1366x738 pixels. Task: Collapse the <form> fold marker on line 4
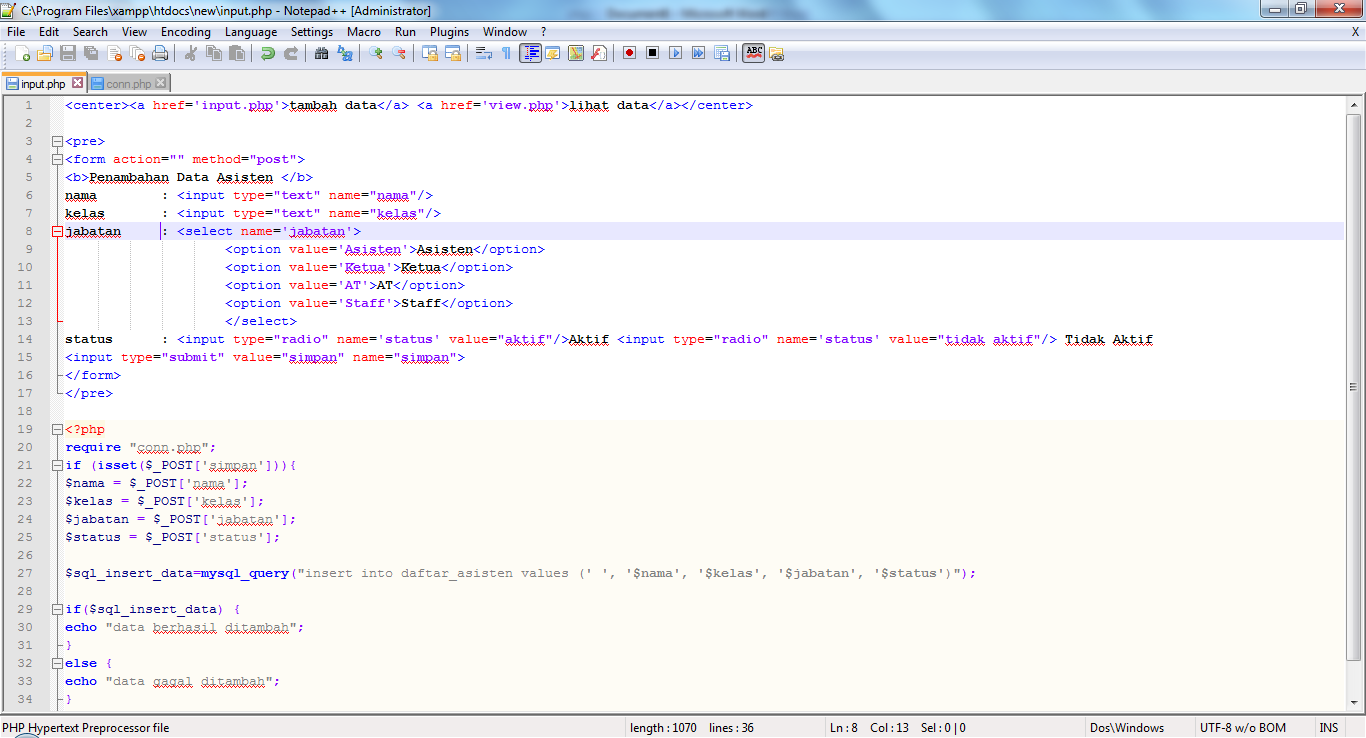pyautogui.click(x=57, y=159)
